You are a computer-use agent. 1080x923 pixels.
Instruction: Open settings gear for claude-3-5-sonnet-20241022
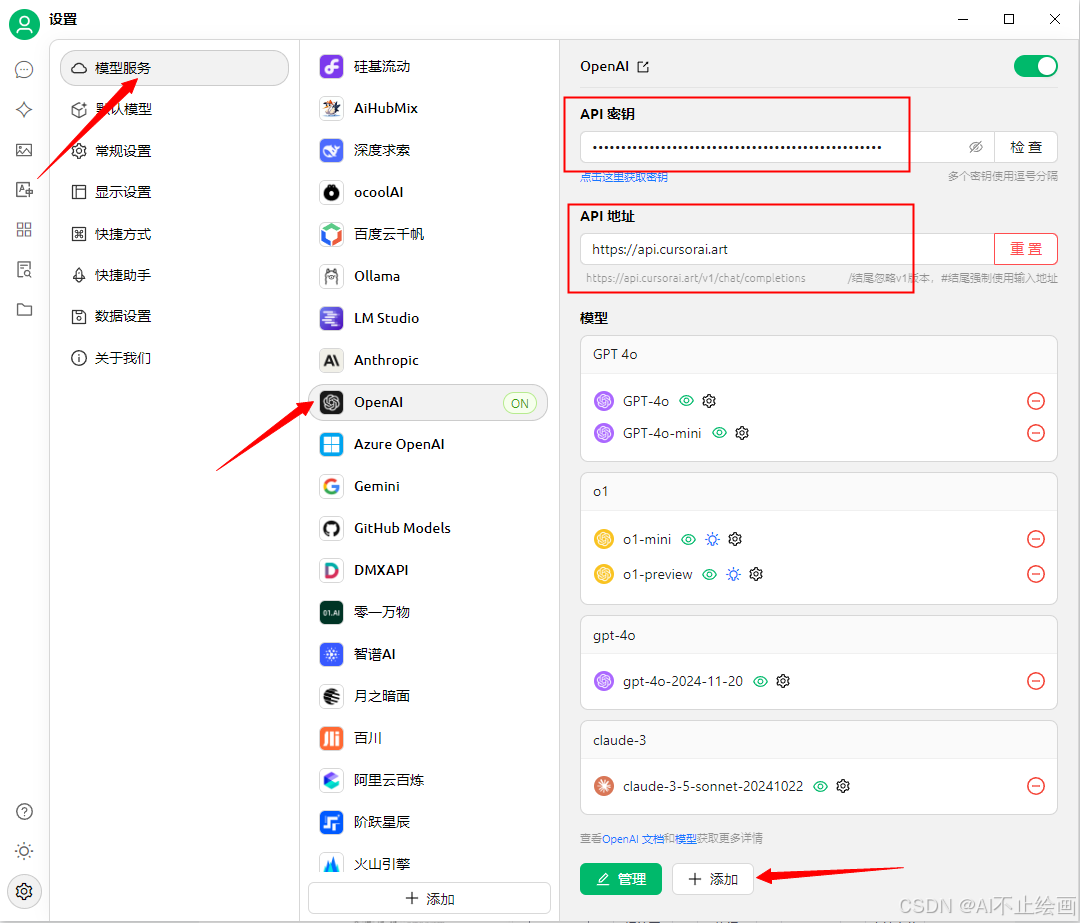843,786
